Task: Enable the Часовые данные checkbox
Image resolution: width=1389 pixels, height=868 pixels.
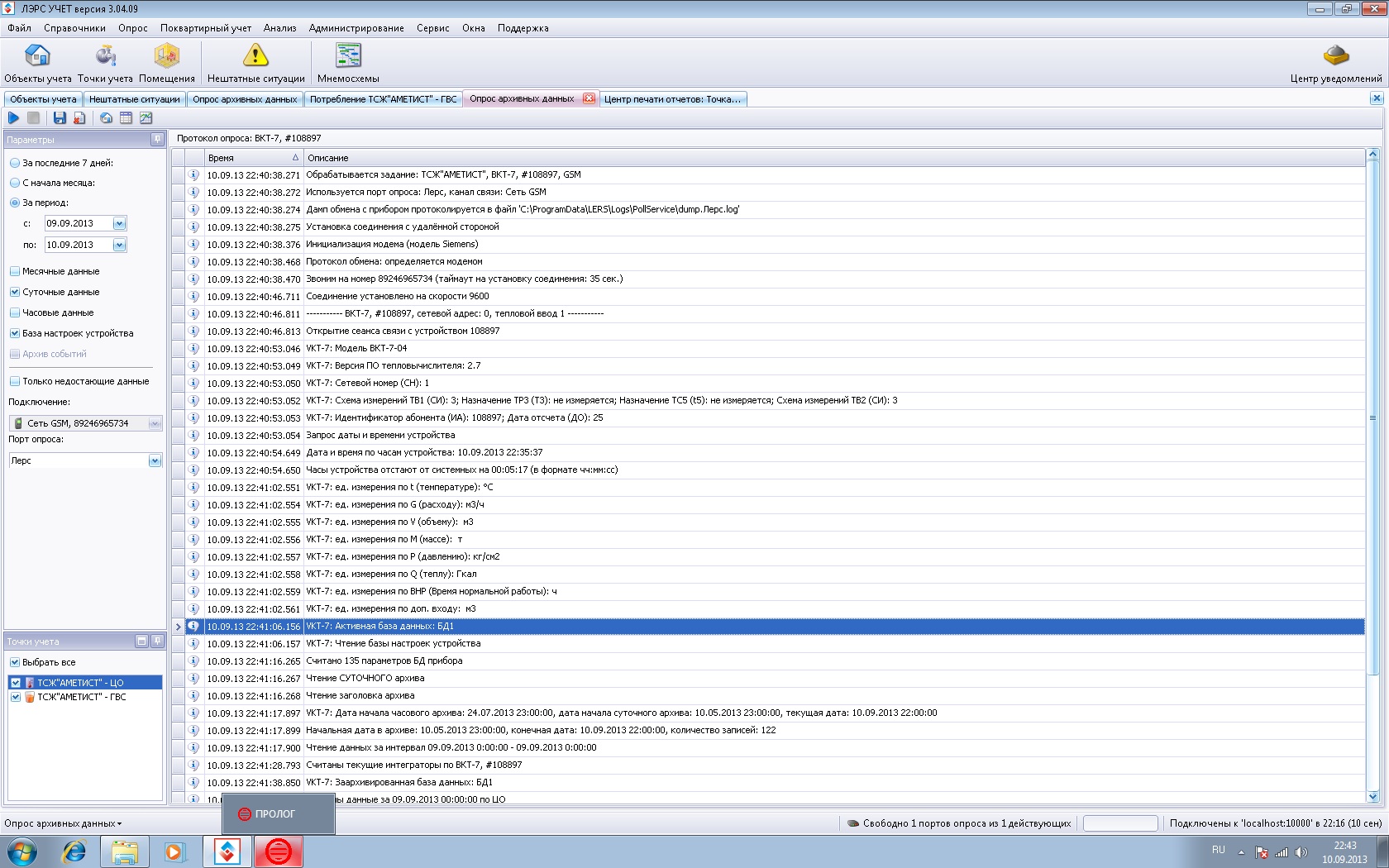Action: pos(15,312)
